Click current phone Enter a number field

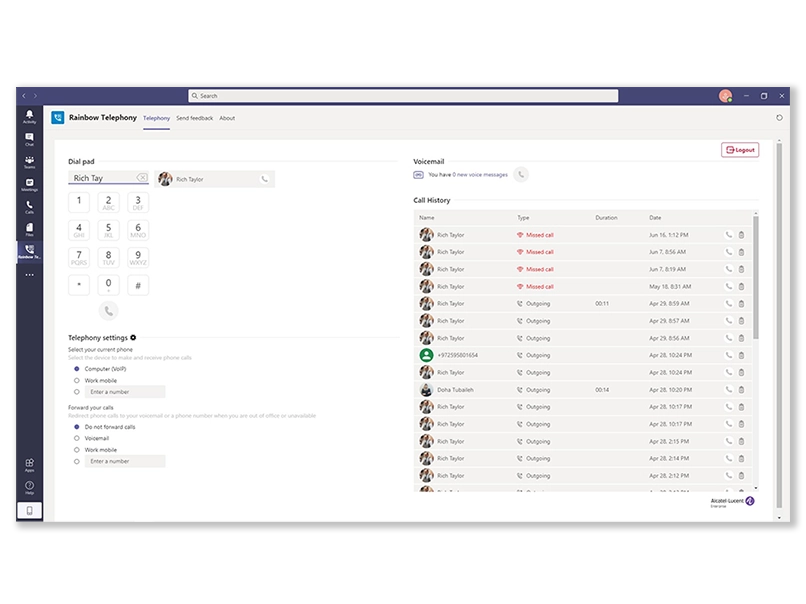[125, 392]
